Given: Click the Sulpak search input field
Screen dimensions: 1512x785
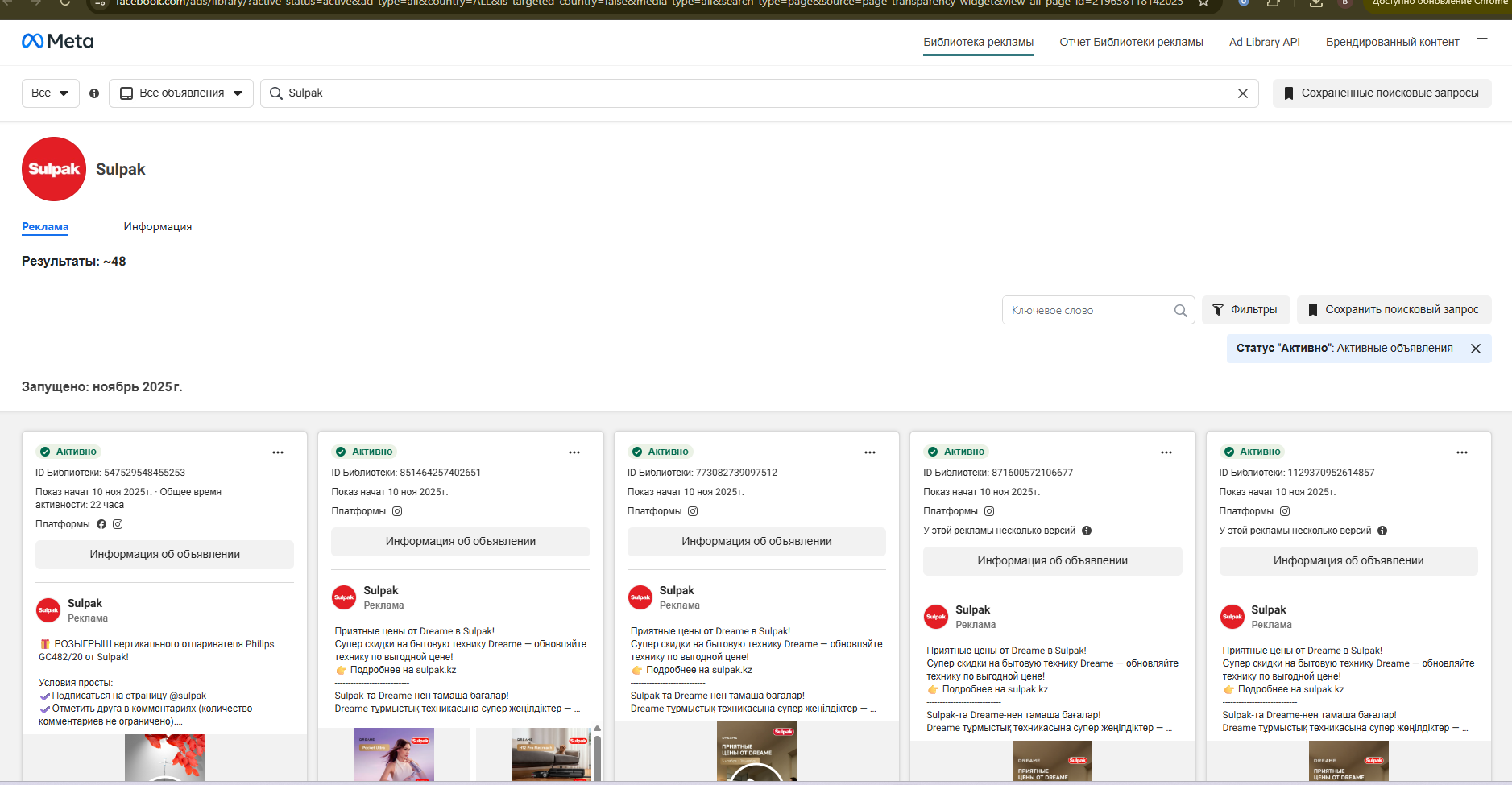Looking at the screenshot, I should (x=760, y=93).
